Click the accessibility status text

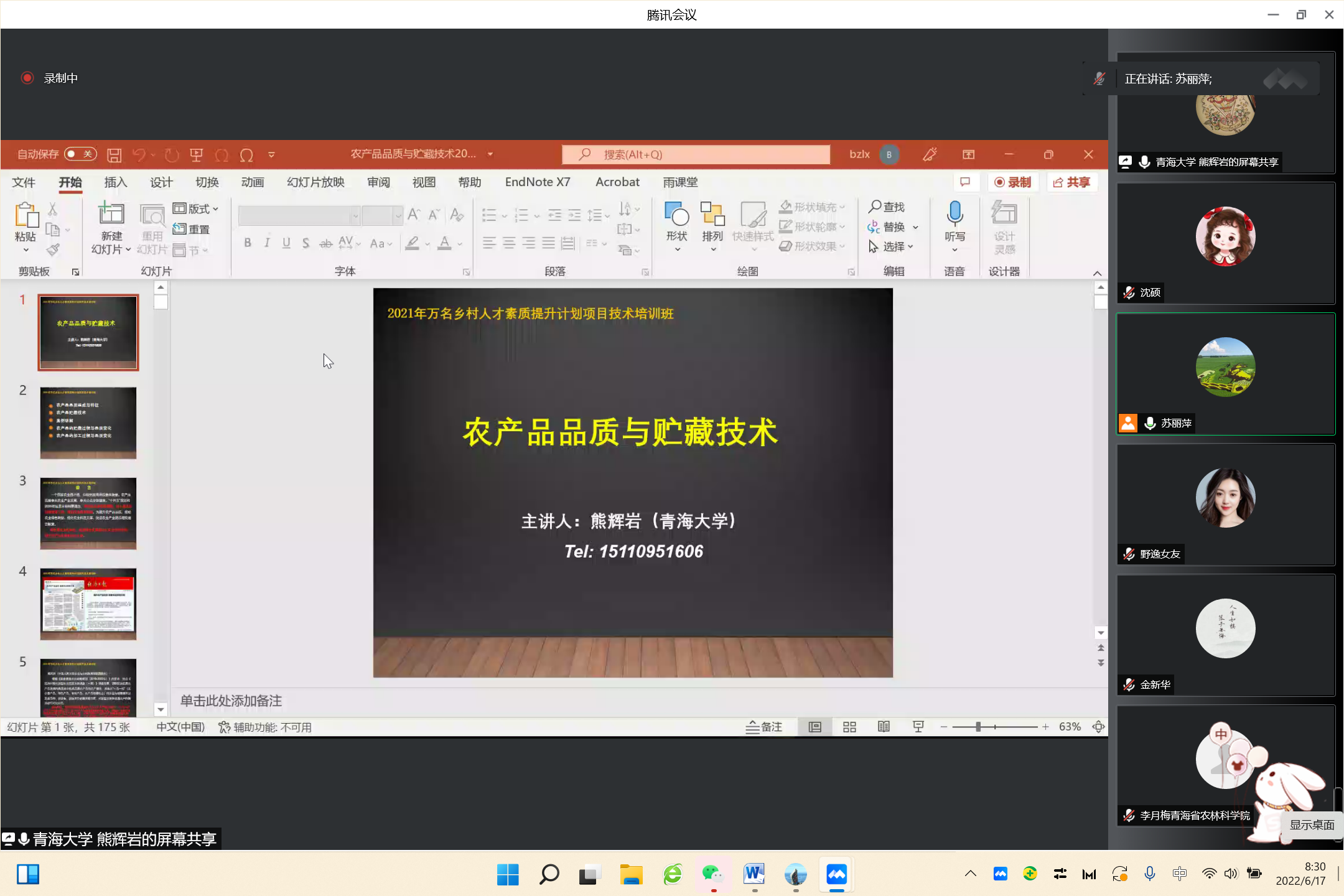coord(266,727)
